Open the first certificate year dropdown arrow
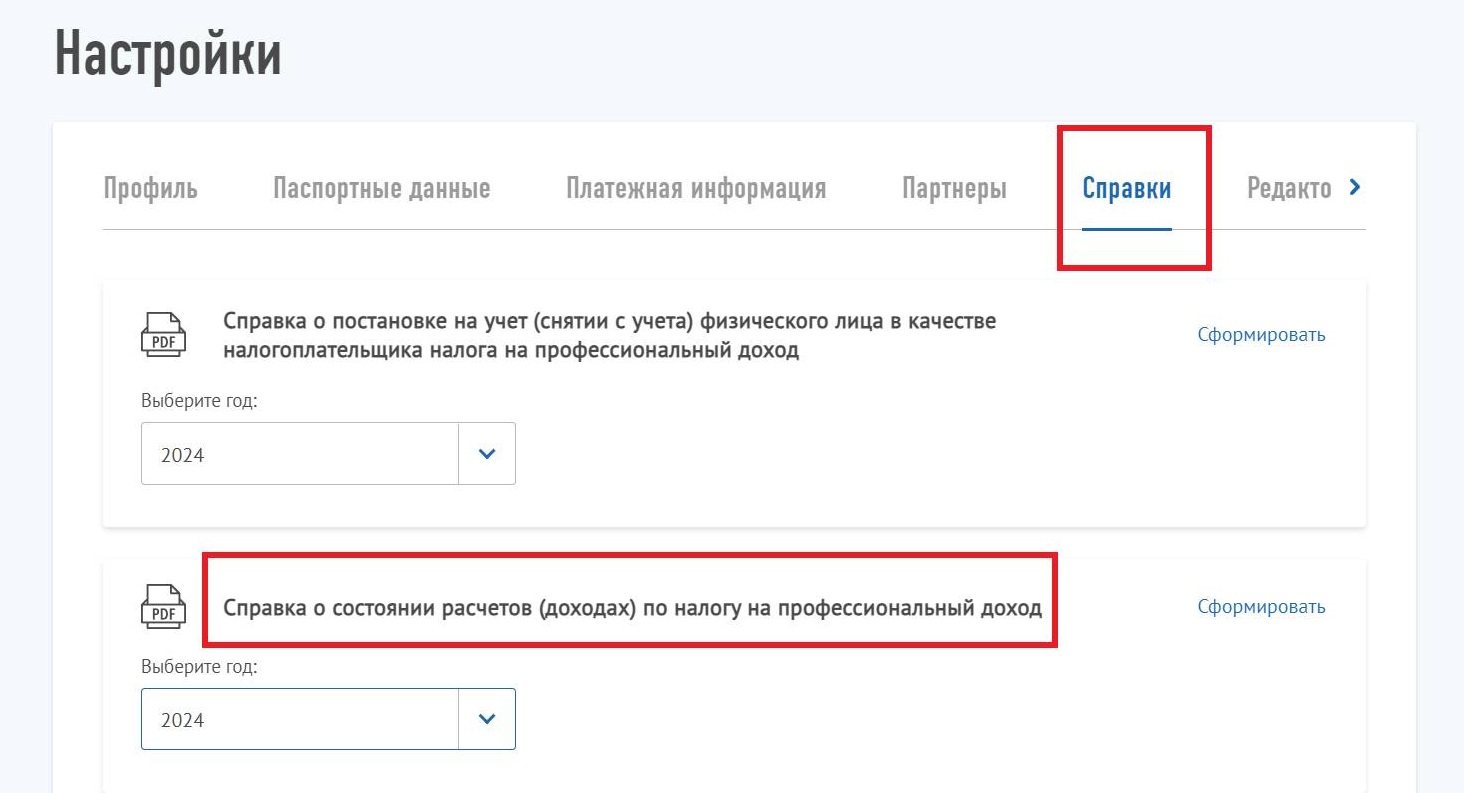The image size is (1464, 793). coord(487,453)
